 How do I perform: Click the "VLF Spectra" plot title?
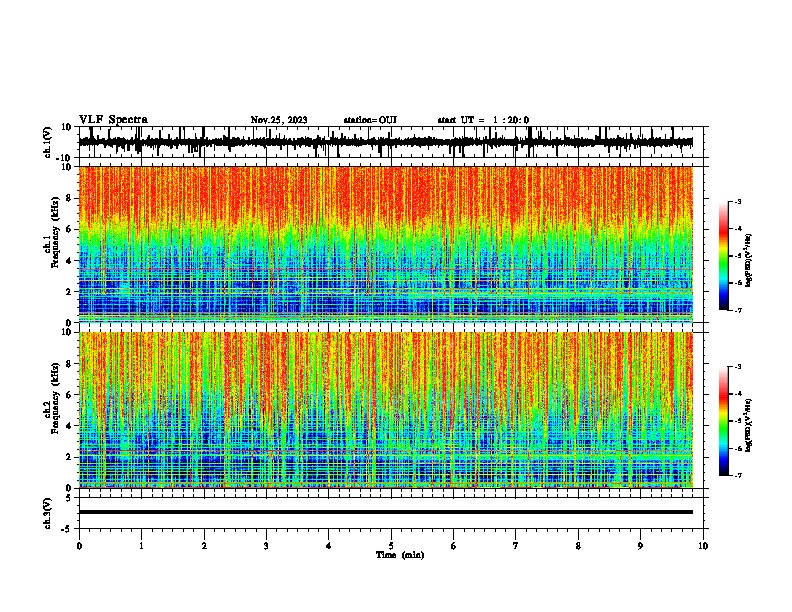click(x=113, y=120)
